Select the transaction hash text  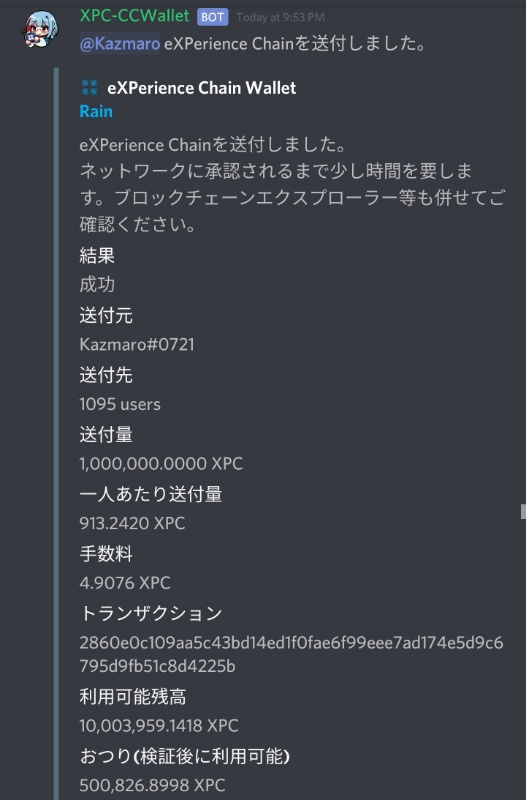291,654
